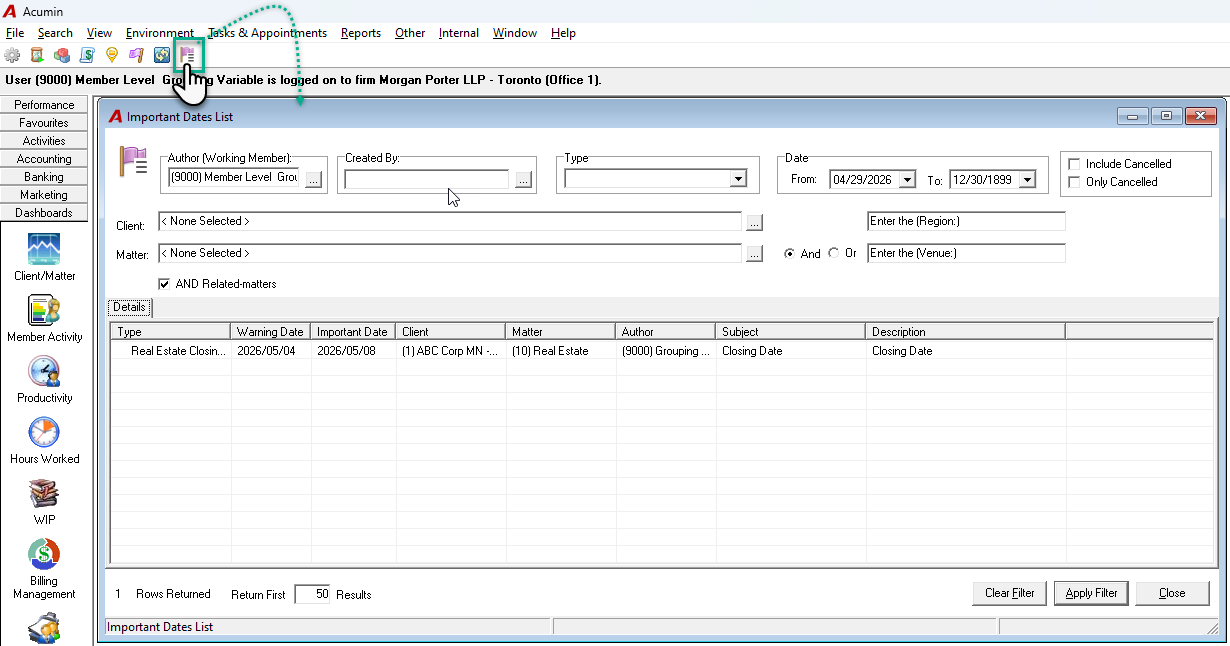The height and width of the screenshot is (646, 1230).
Task: Check the Only Cancelled checkbox
Action: click(1074, 182)
